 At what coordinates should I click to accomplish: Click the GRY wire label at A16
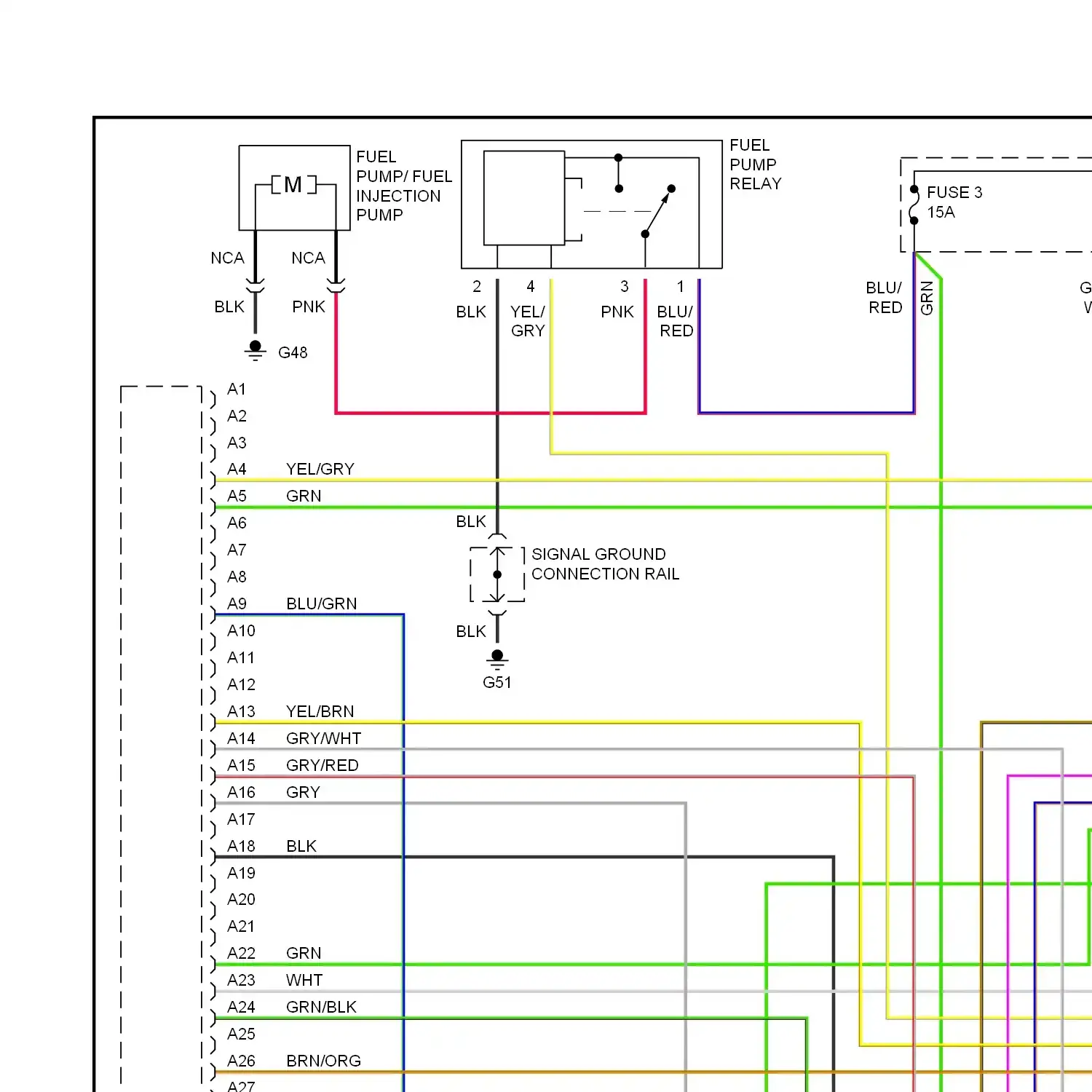tap(303, 792)
